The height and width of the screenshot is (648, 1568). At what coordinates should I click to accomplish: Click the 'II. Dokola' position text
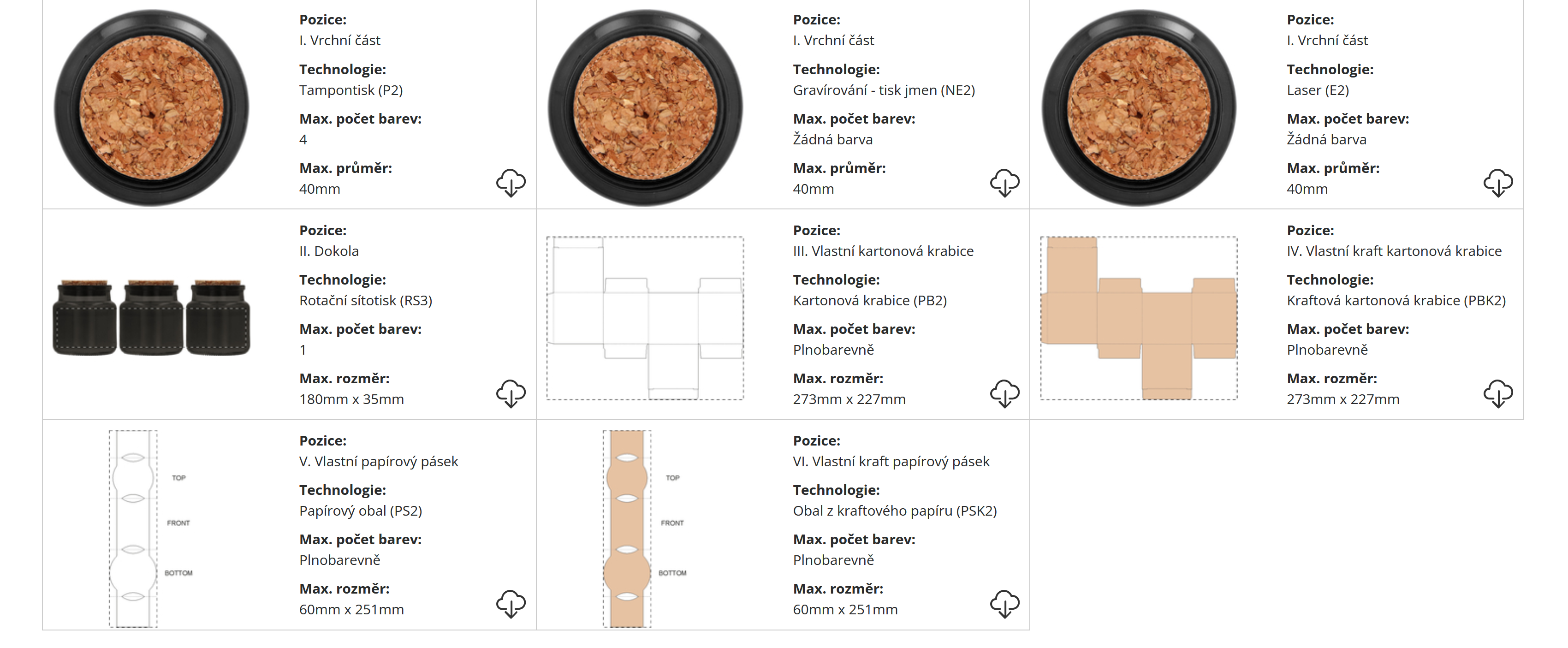329,251
